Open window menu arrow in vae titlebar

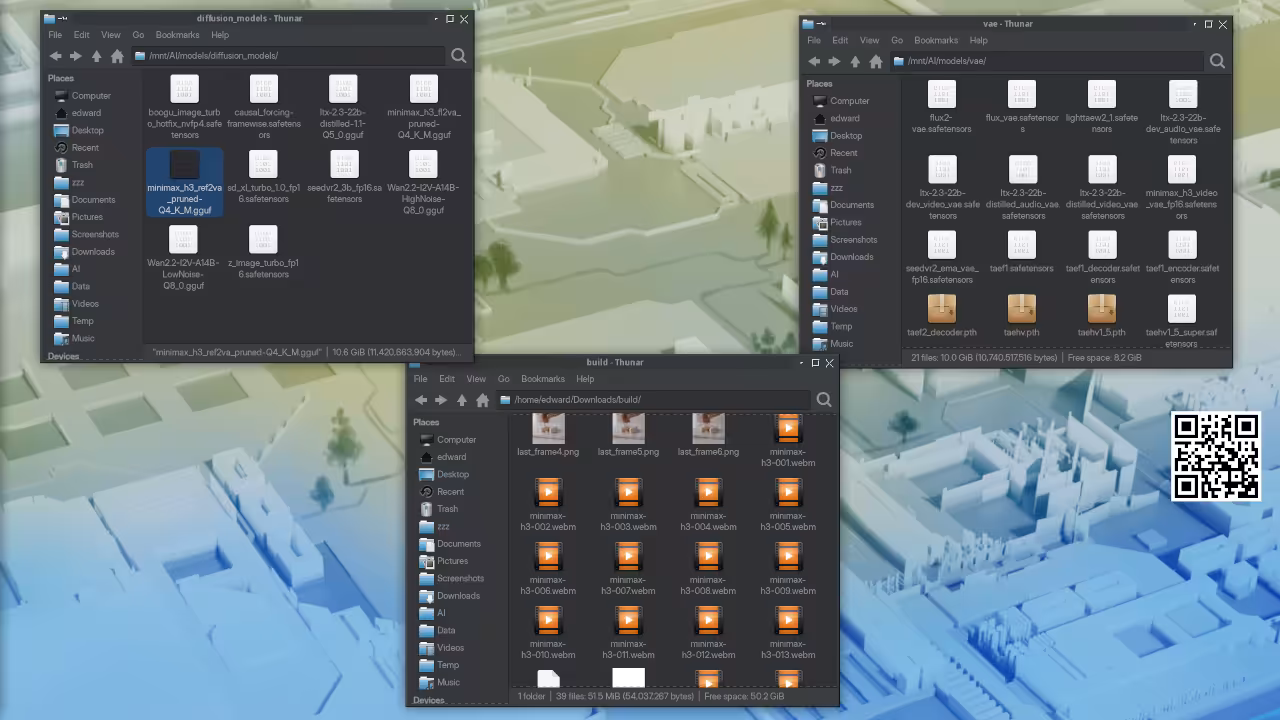pyautogui.click(x=1195, y=24)
